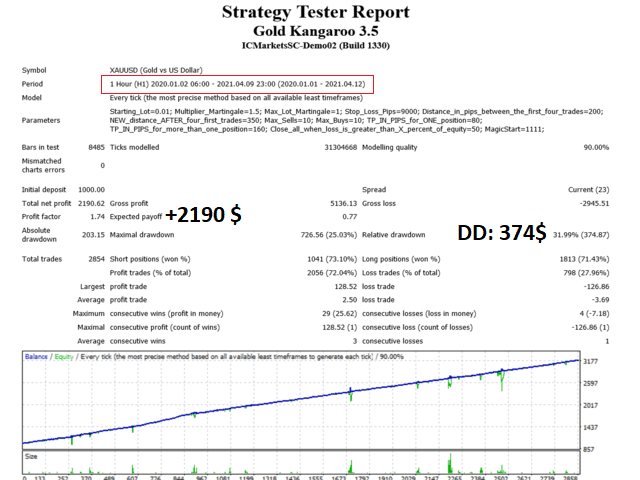This screenshot has height=480, width=640.
Task: Click the Size label in lower chart
Action: click(33, 455)
